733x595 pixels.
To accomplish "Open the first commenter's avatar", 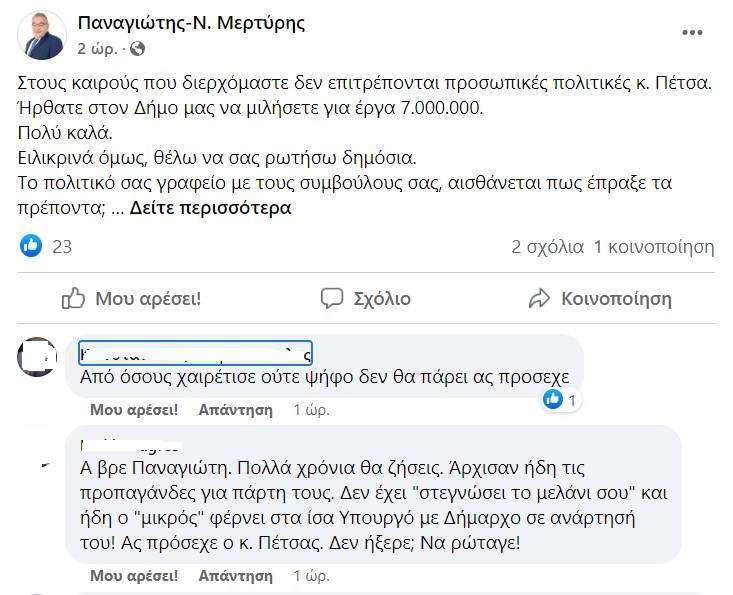I will pyautogui.click(x=37, y=357).
